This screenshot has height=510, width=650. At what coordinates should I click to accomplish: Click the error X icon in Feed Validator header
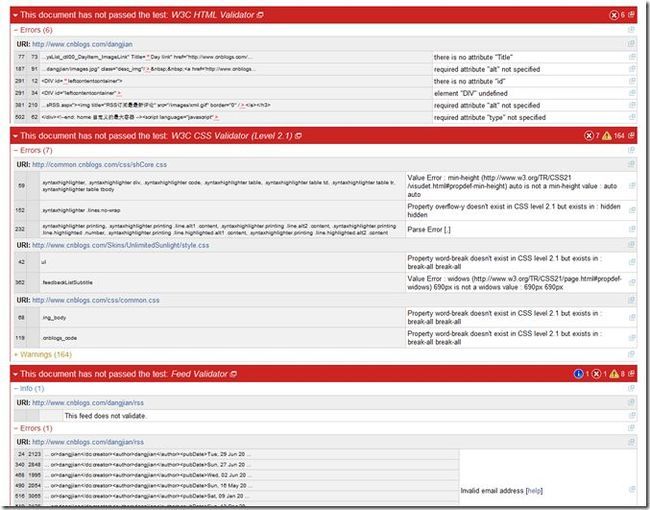click(x=597, y=374)
